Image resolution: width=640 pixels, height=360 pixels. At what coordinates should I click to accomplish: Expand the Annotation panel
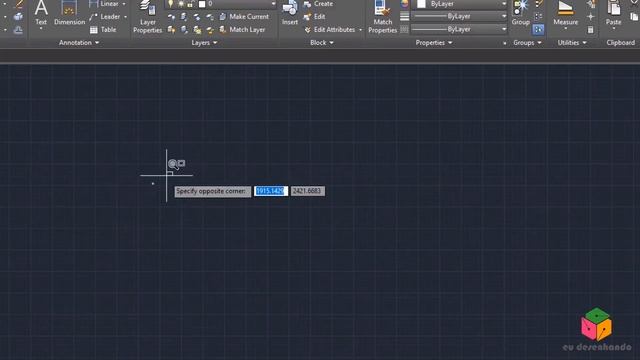[x=79, y=42]
